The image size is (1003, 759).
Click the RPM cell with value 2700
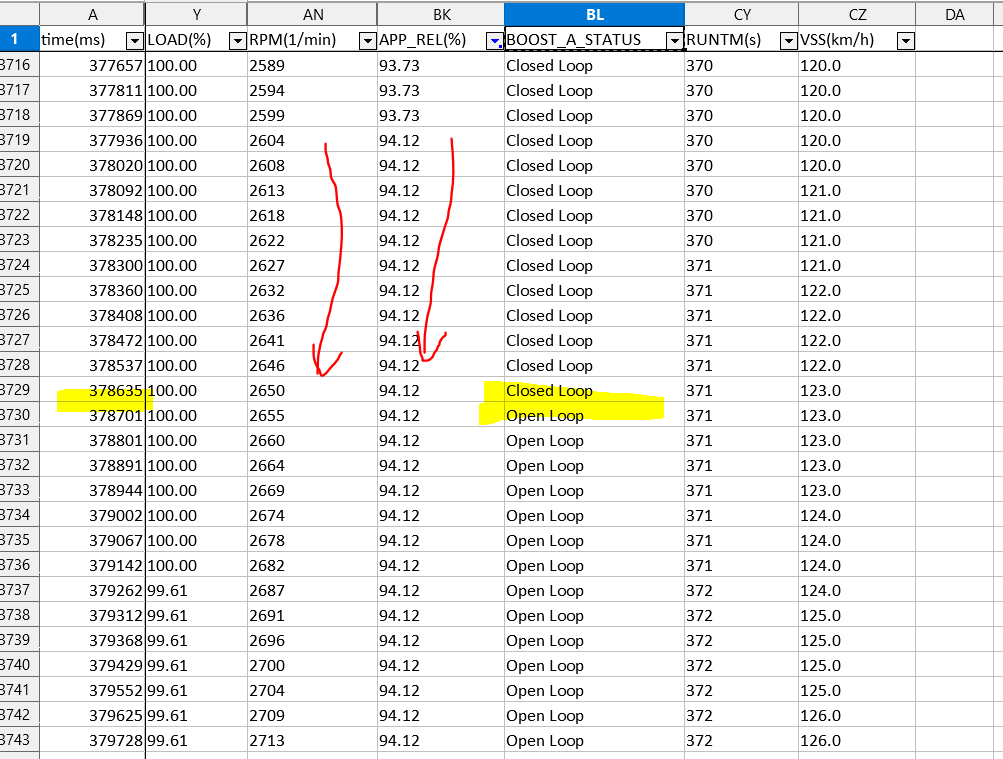312,666
